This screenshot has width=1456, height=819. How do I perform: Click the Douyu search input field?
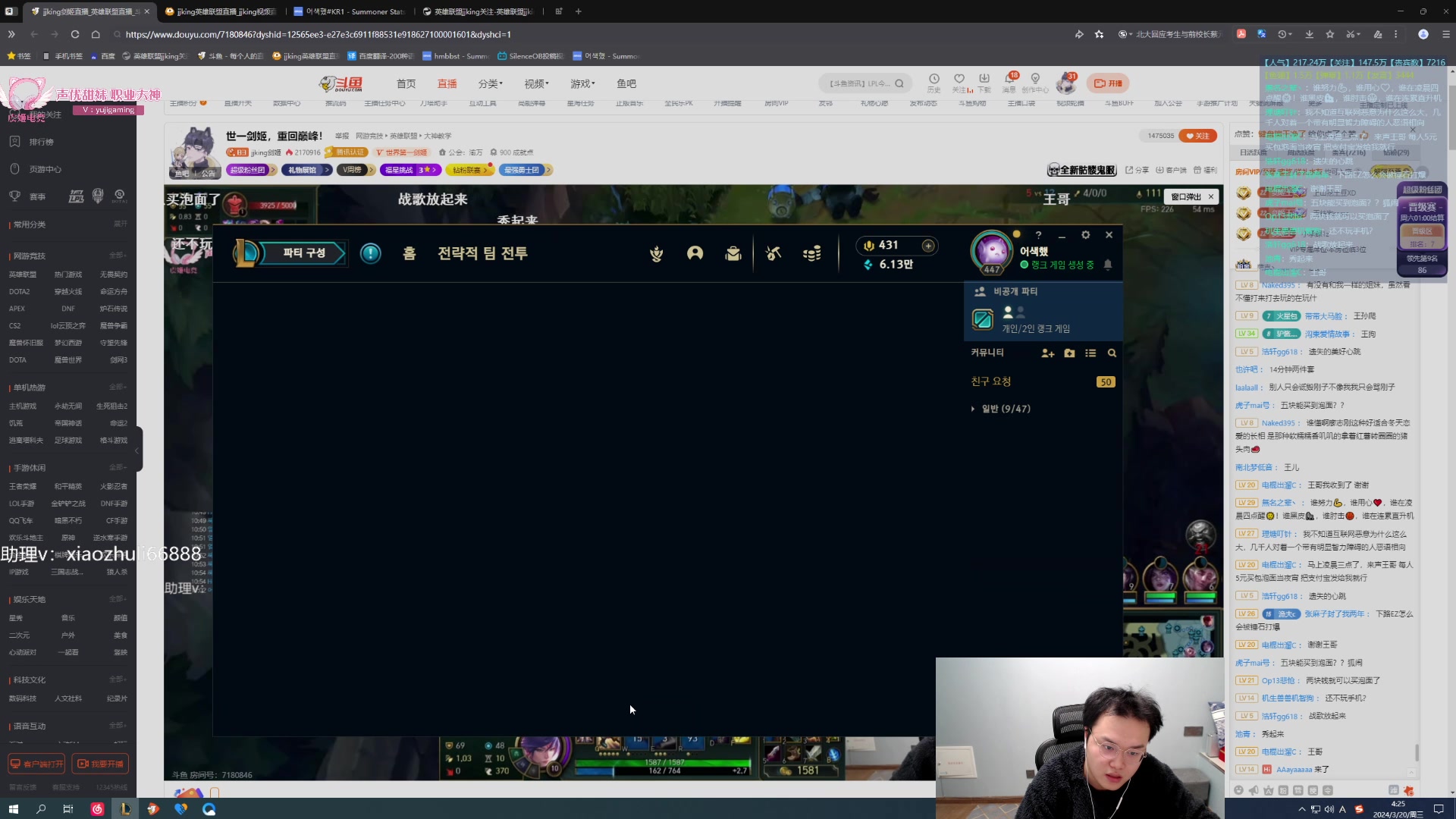[x=858, y=83]
